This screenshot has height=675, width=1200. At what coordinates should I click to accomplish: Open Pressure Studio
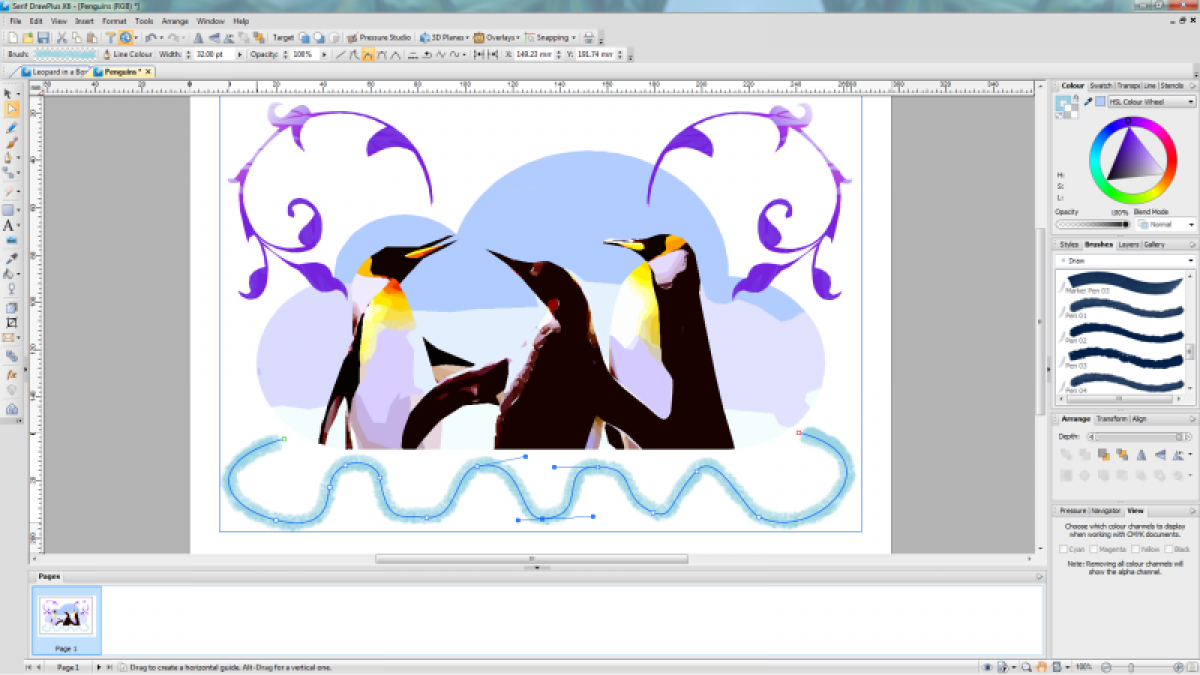(379, 37)
